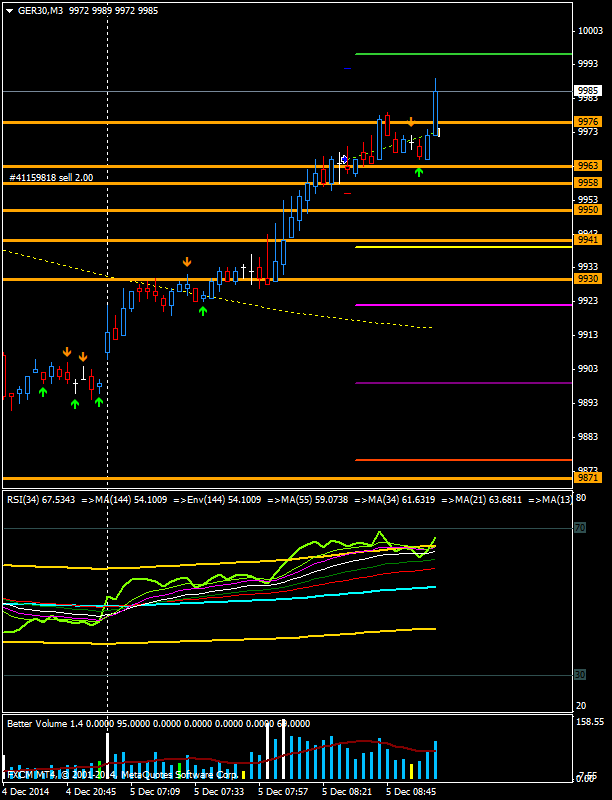Screen dimensions: 612x800
Task: Select the green horizontal line near 9997
Action: tap(460, 54)
